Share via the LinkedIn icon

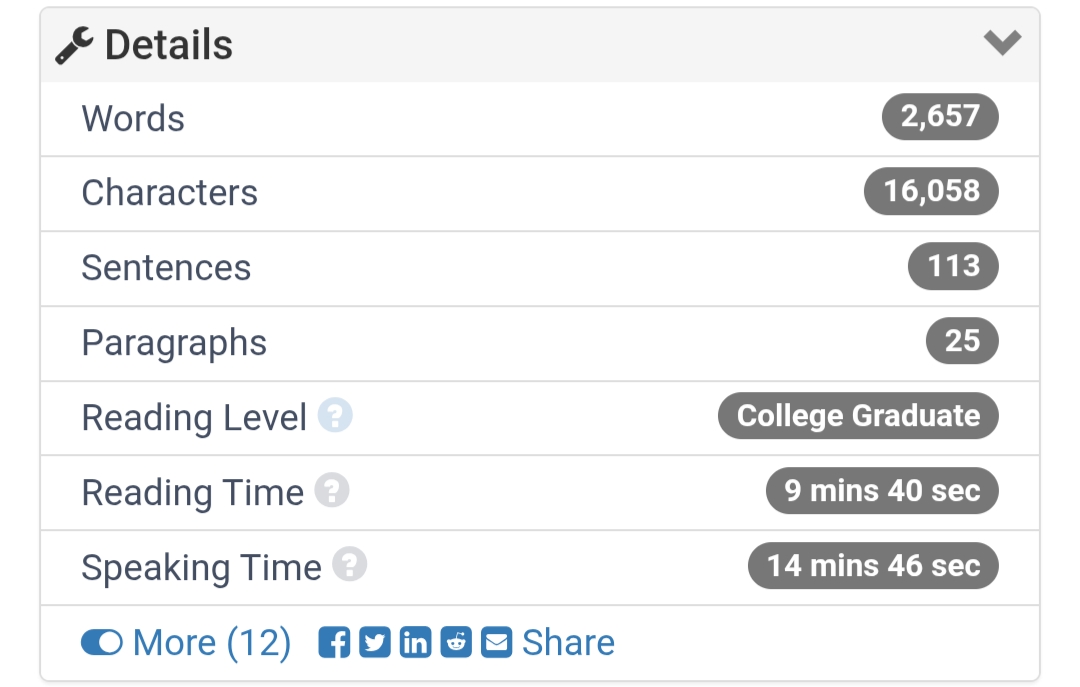(x=415, y=642)
